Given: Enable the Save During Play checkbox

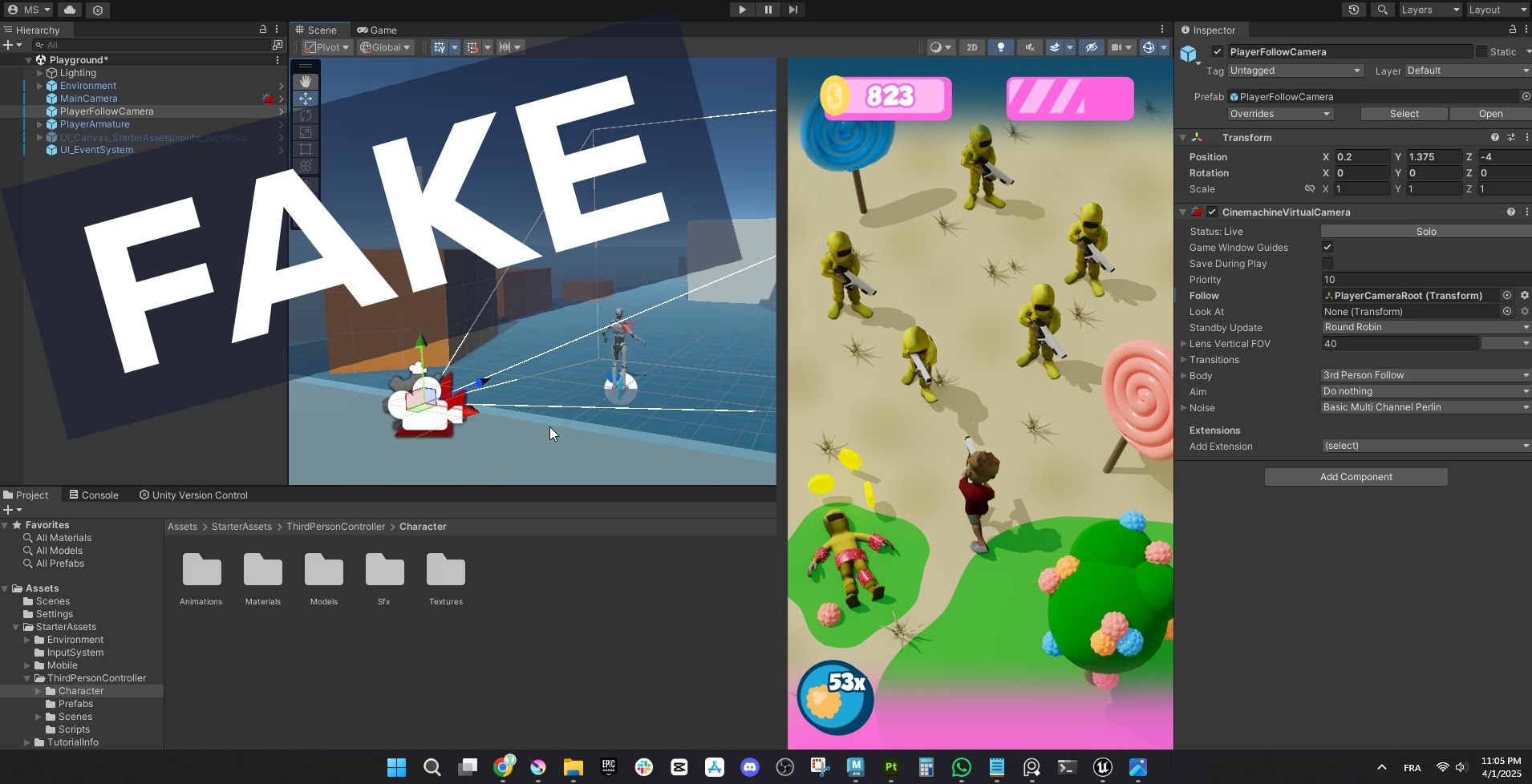Looking at the screenshot, I should [1328, 263].
